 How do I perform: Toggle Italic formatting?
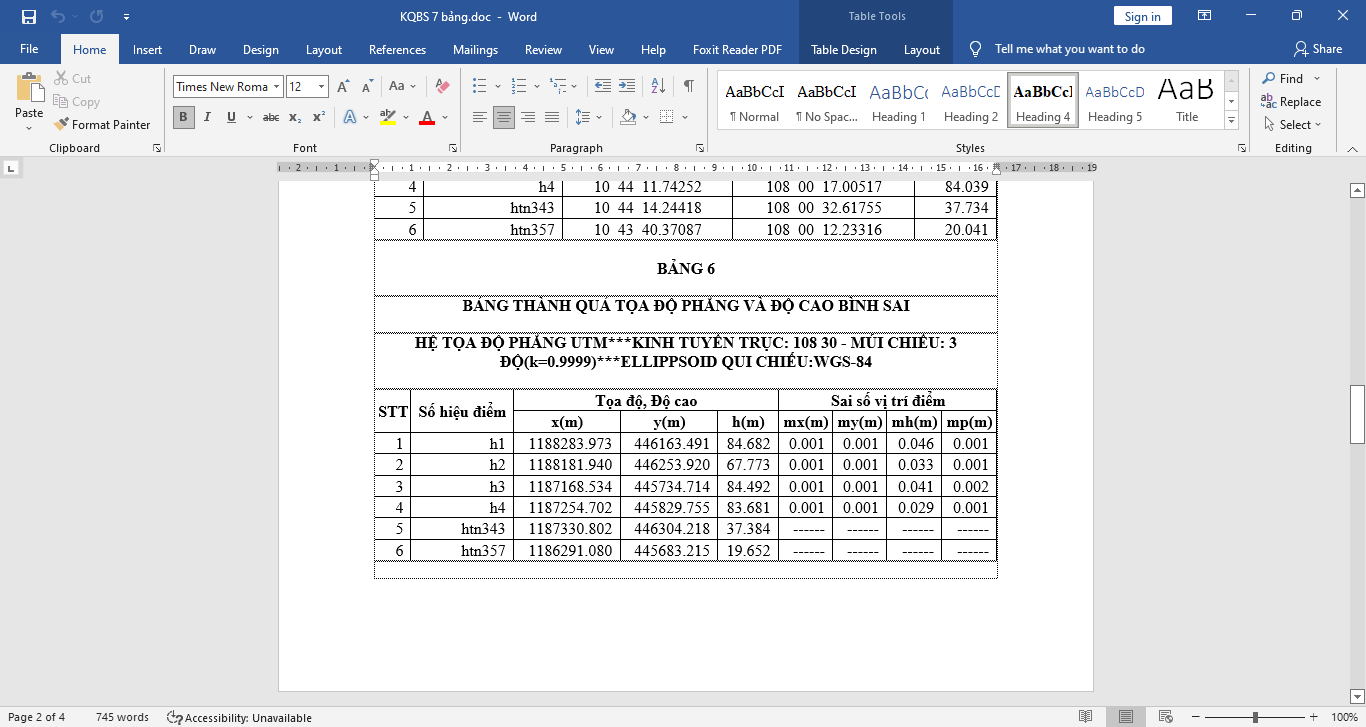click(207, 117)
